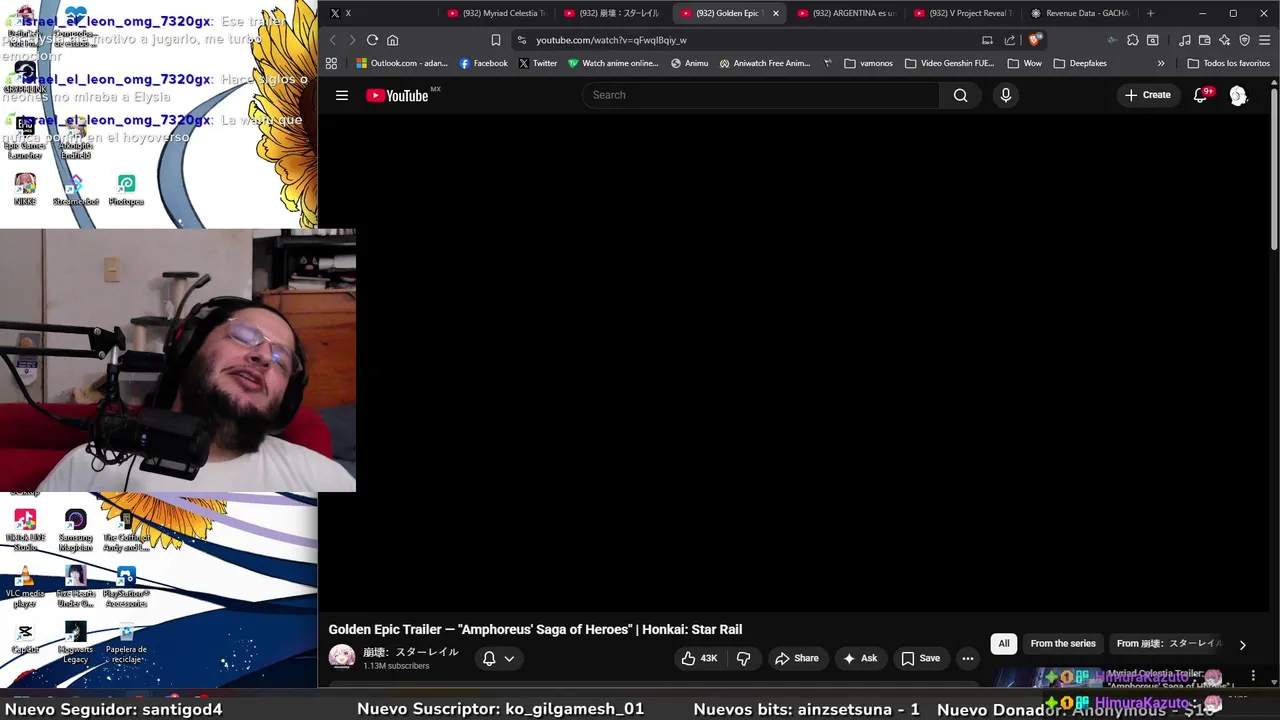Open the share page icon in address bar
The height and width of the screenshot is (720, 1280).
(1009, 40)
